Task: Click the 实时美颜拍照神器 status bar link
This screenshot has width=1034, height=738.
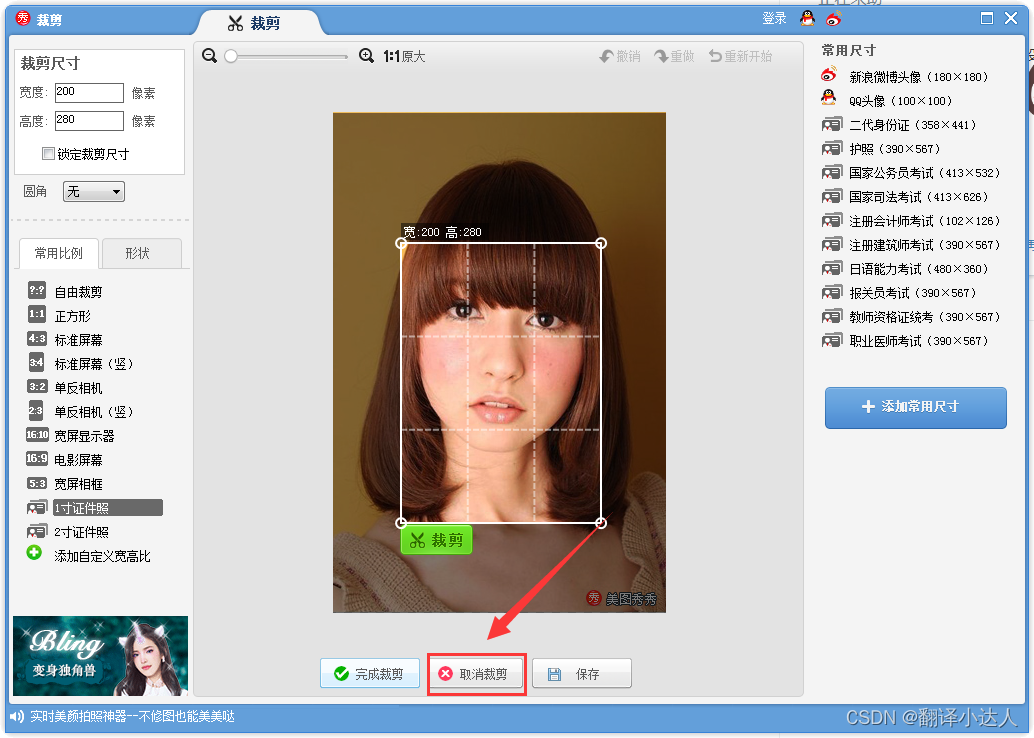Action: point(132,716)
